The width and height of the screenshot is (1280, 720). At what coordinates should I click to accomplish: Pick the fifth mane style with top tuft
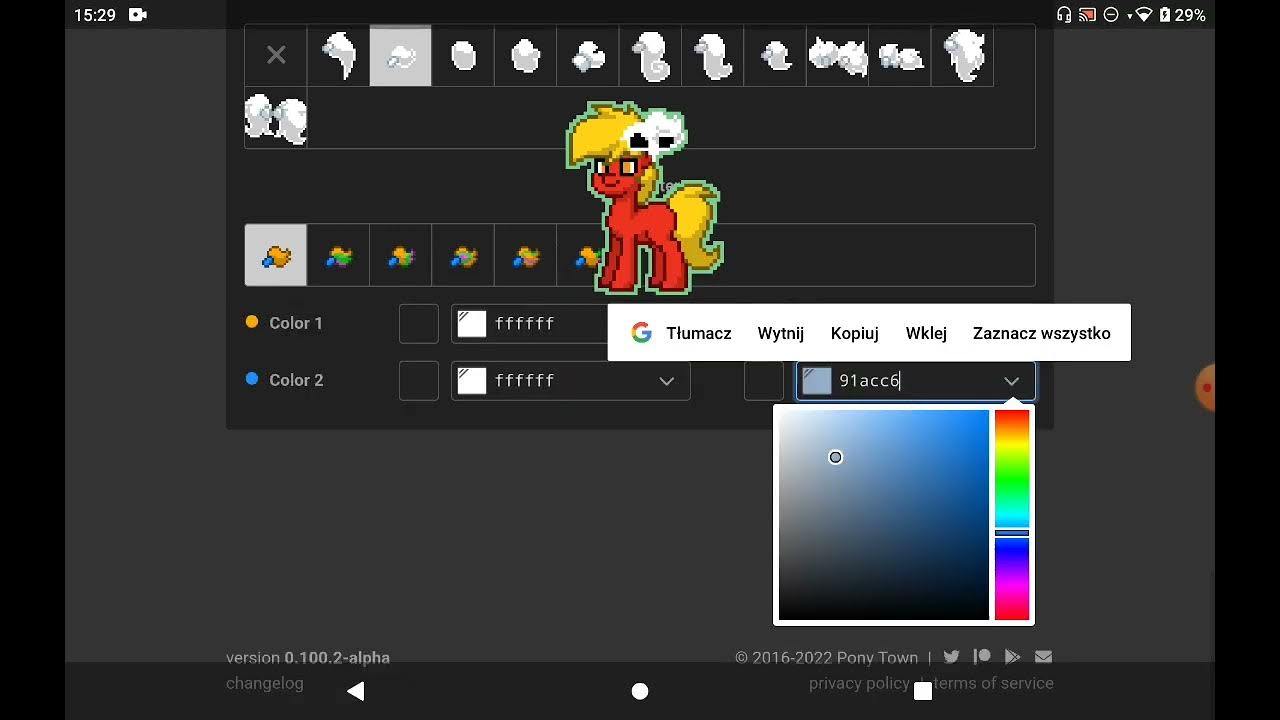pos(525,55)
